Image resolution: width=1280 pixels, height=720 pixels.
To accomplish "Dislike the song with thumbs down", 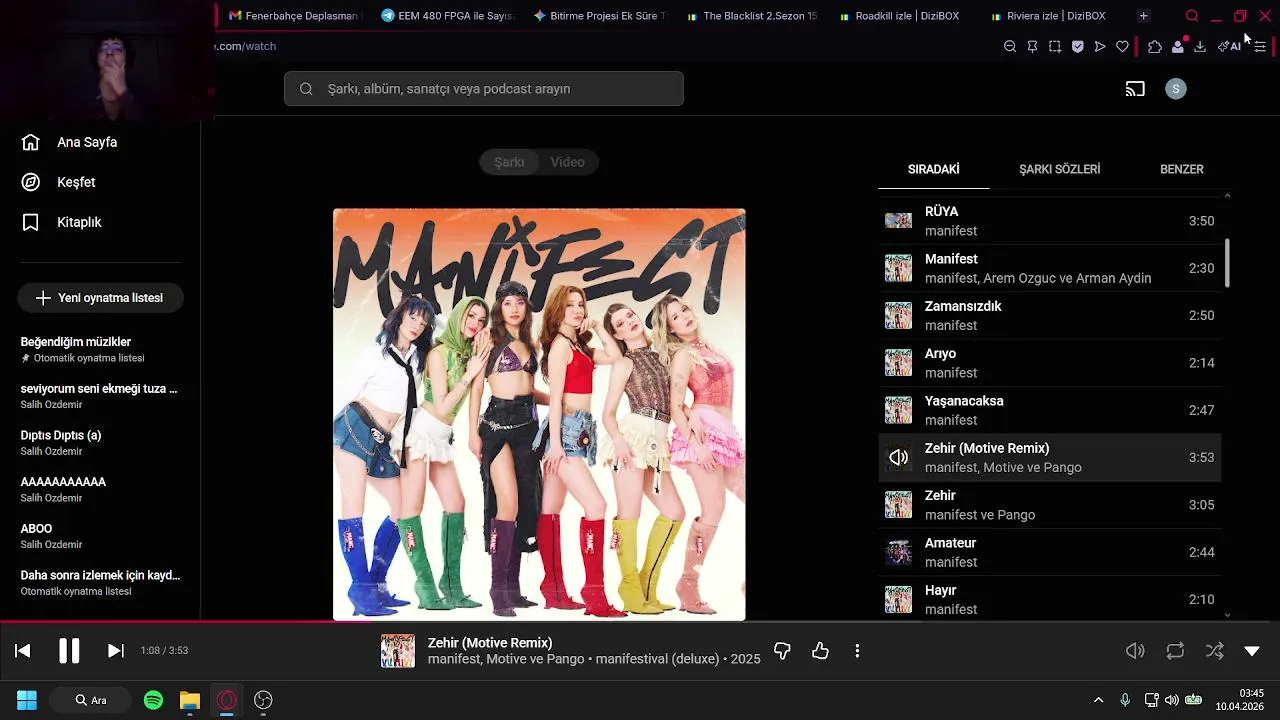I will coord(782,651).
